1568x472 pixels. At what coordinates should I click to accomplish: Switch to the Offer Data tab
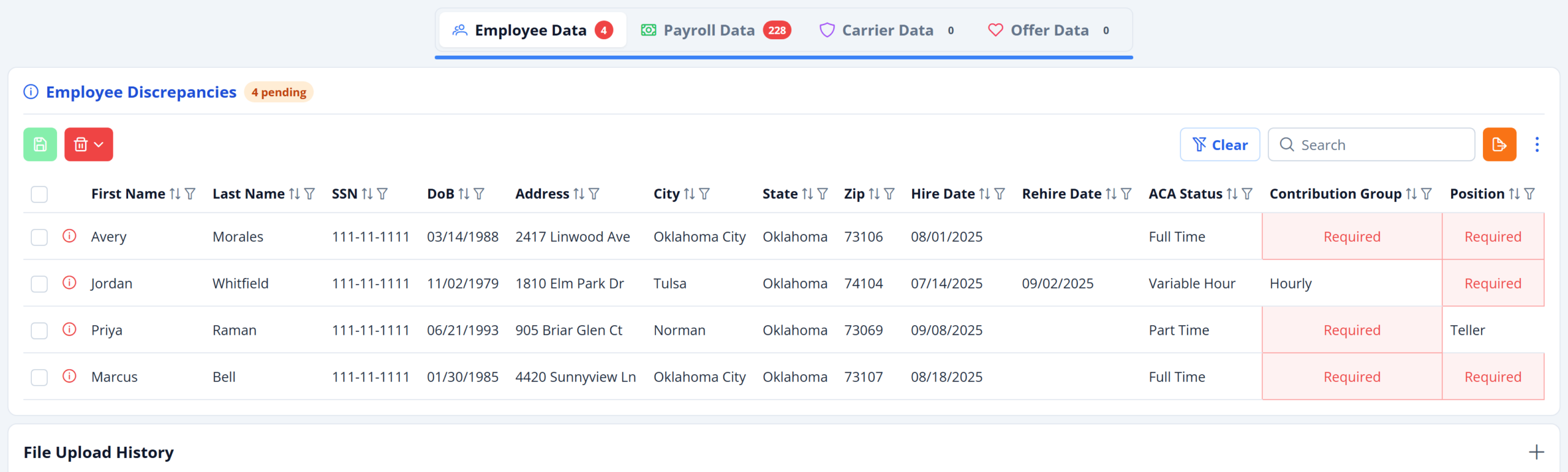[1049, 30]
